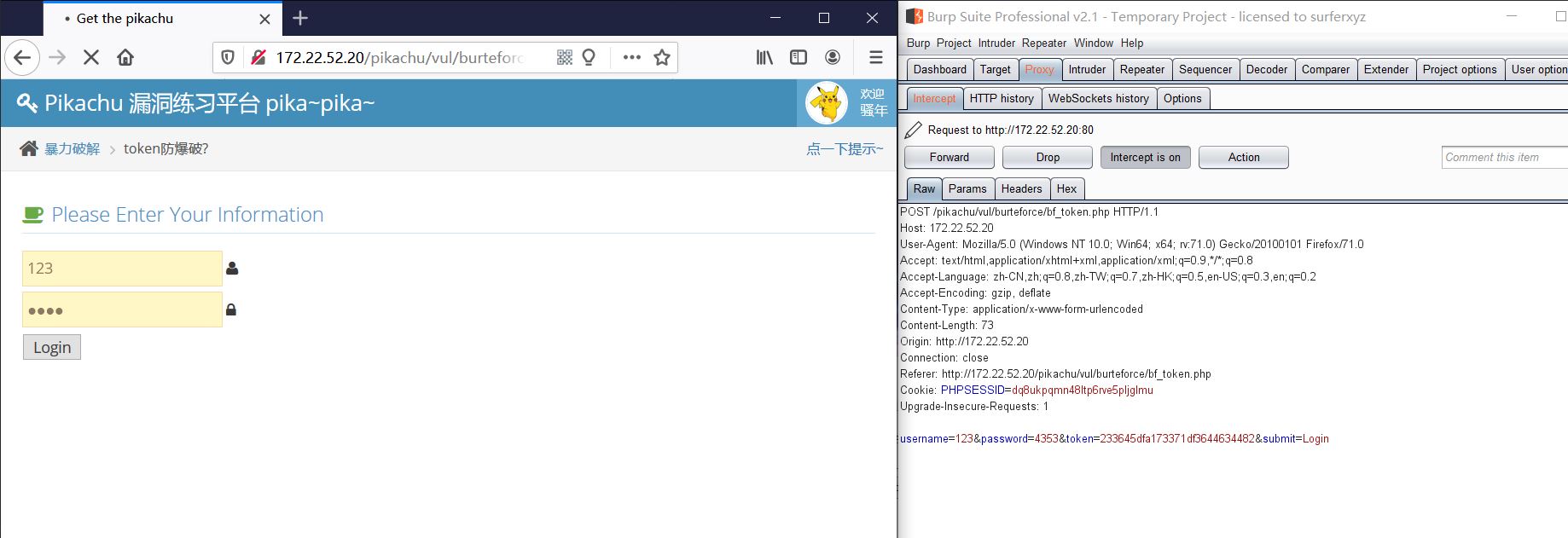Switch to the Target tab
1568x538 pixels.
995,69
